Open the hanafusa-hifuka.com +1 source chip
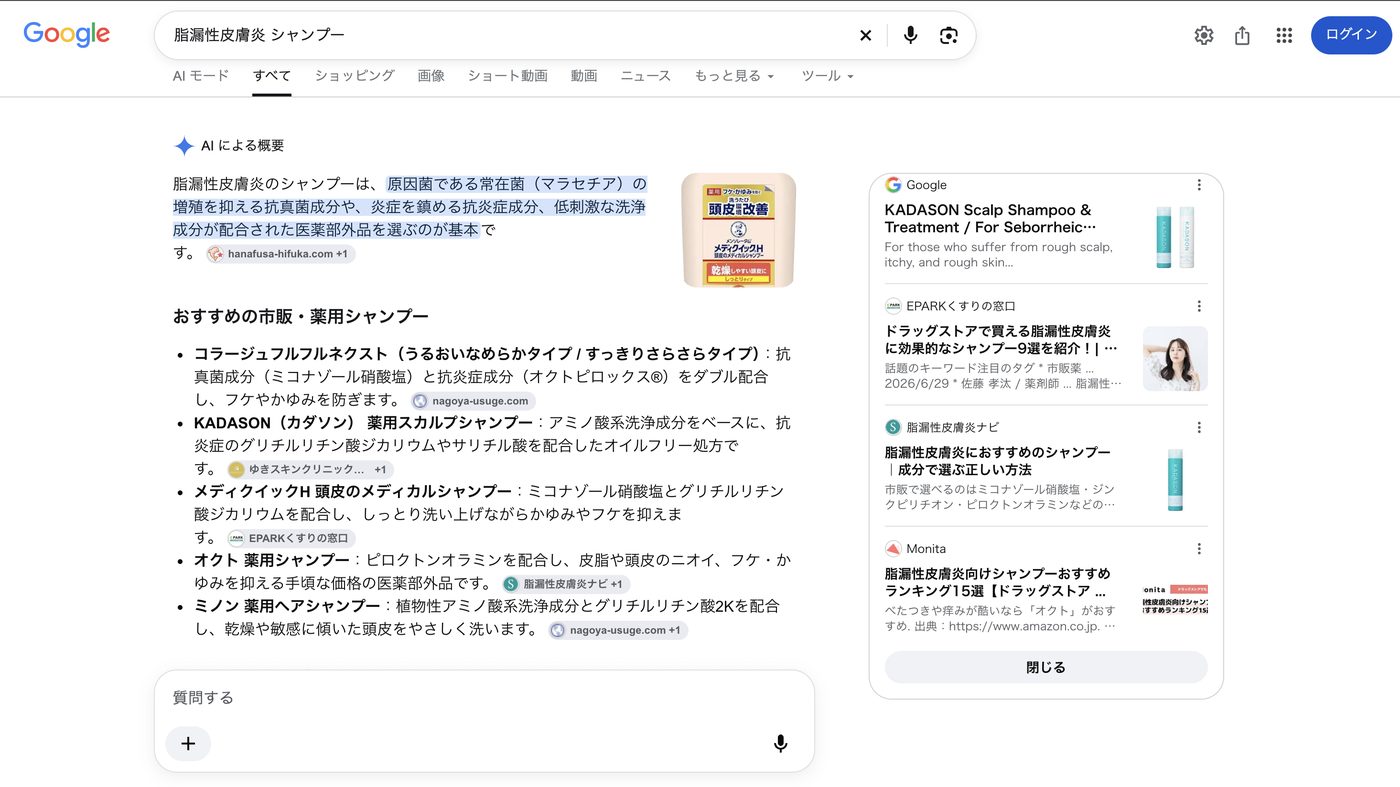 (x=281, y=254)
